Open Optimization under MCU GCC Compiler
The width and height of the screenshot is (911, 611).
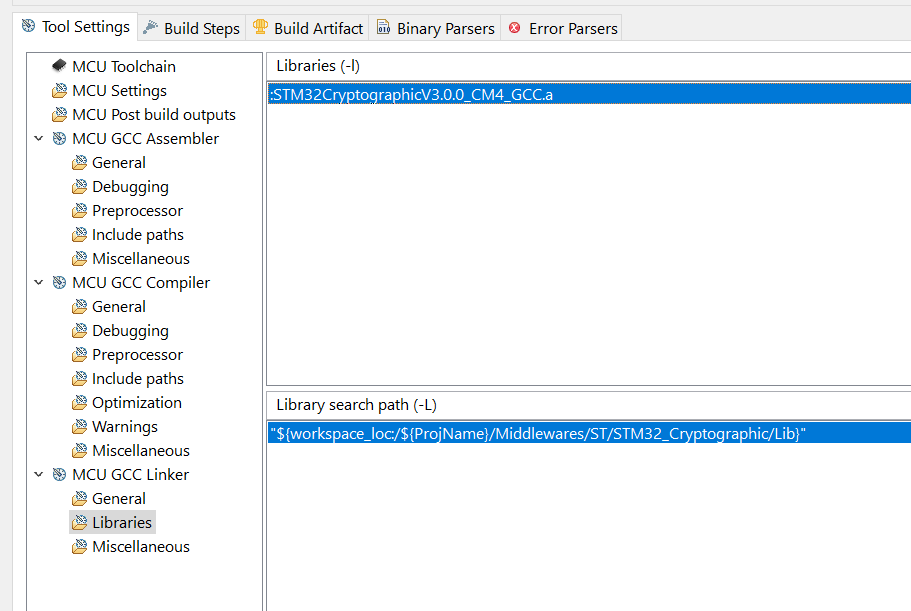click(x=137, y=403)
